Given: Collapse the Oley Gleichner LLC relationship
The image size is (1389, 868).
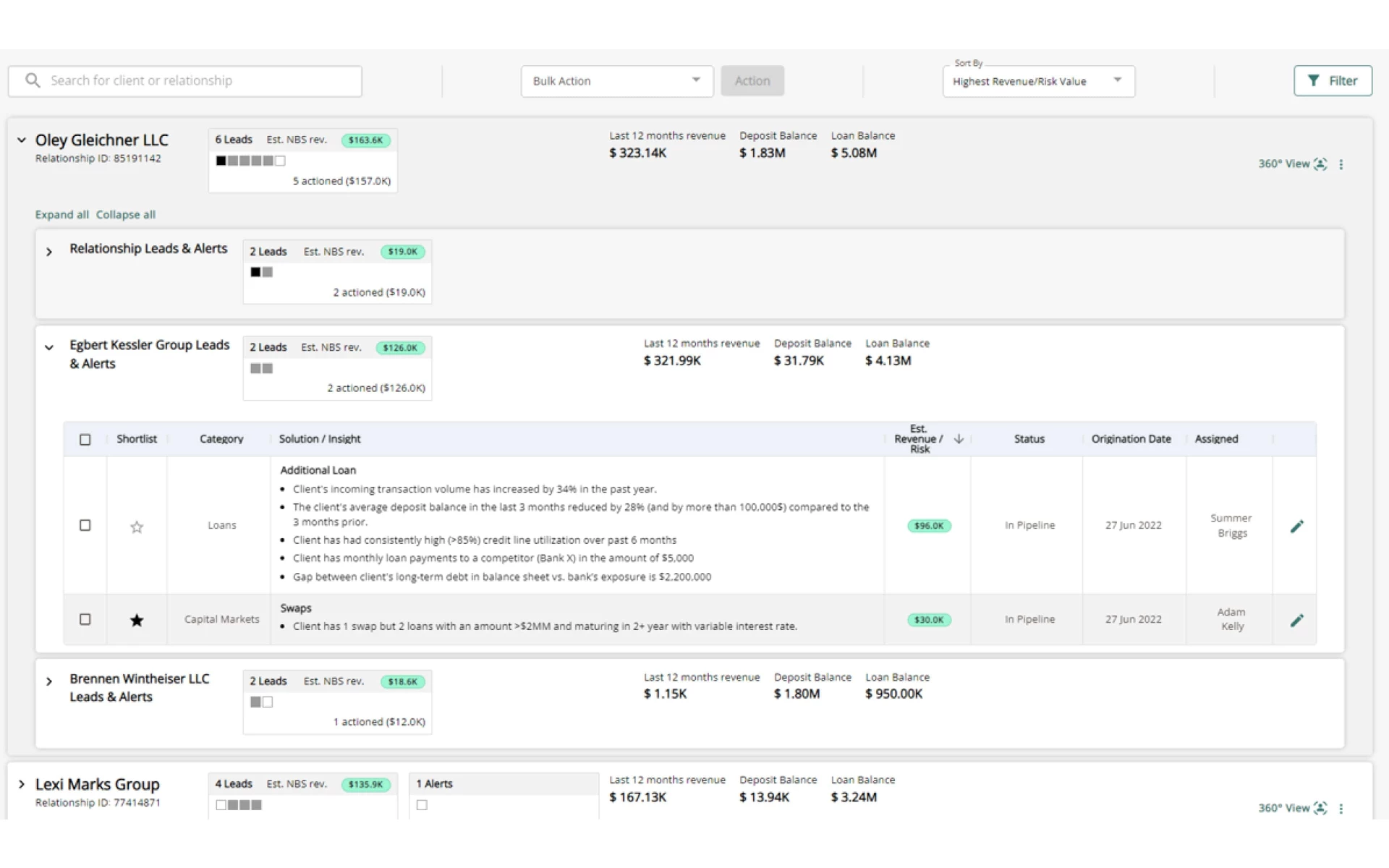Looking at the screenshot, I should 22,140.
